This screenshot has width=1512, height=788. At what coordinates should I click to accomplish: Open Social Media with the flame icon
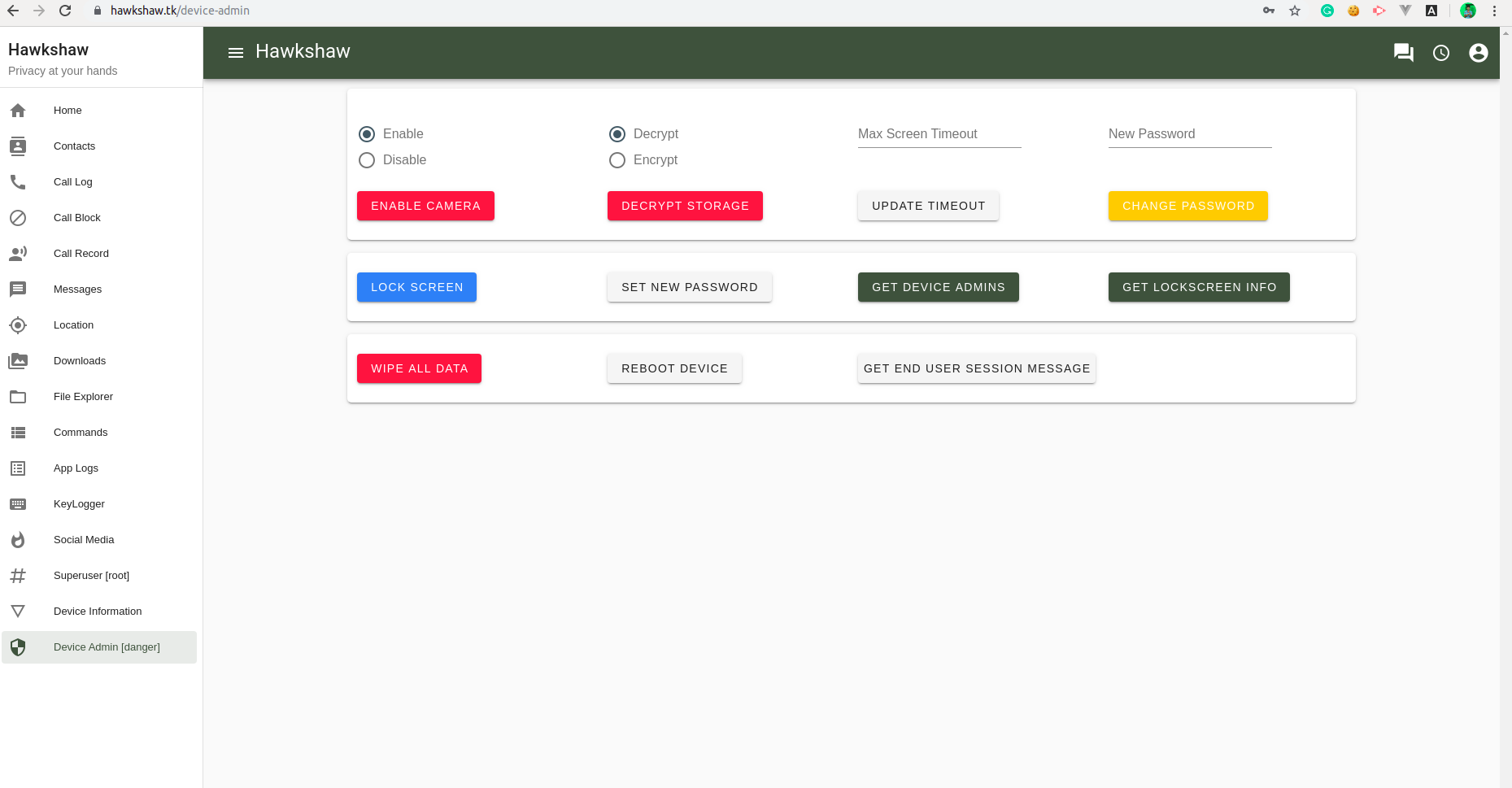click(x=18, y=539)
